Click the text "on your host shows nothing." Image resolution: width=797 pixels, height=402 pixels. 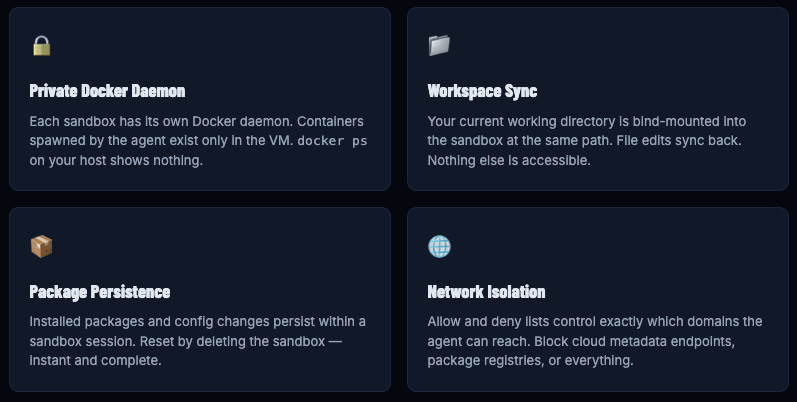pyautogui.click(x=116, y=160)
